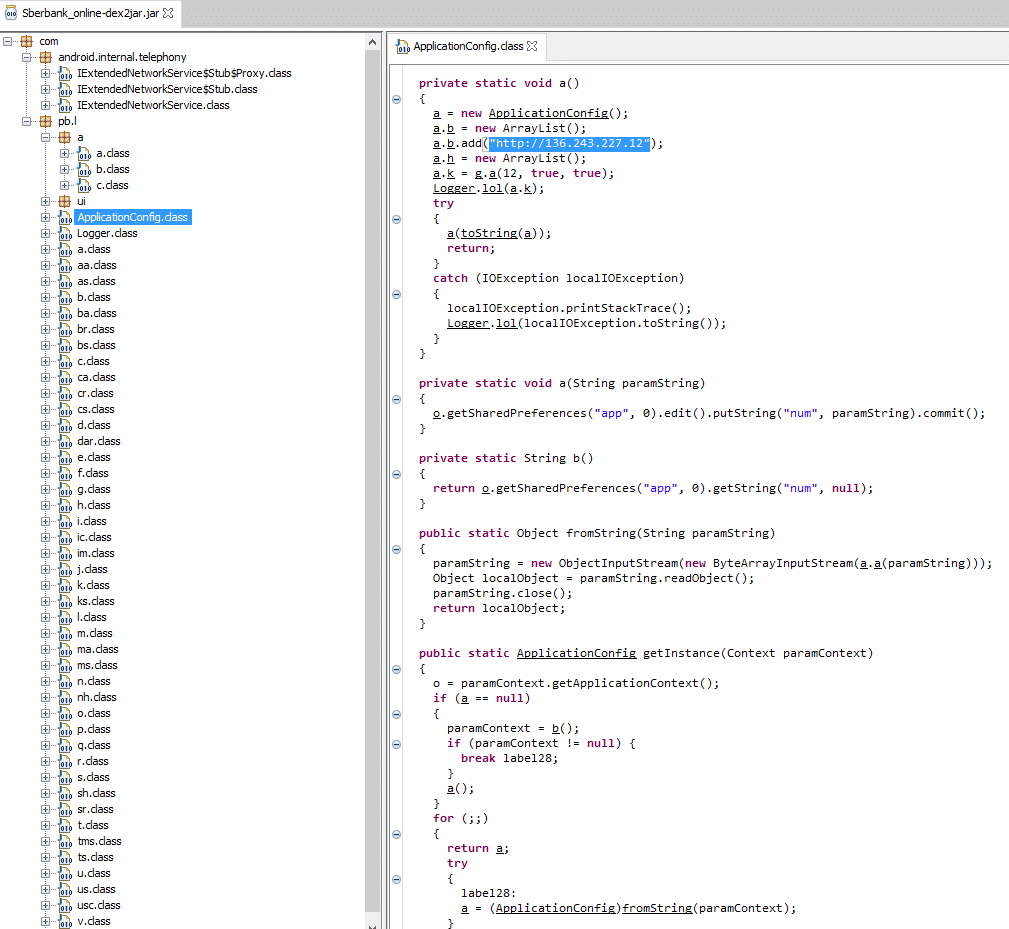Select q.class in the tree
Viewport: 1009px width, 929px height.
pos(93,746)
